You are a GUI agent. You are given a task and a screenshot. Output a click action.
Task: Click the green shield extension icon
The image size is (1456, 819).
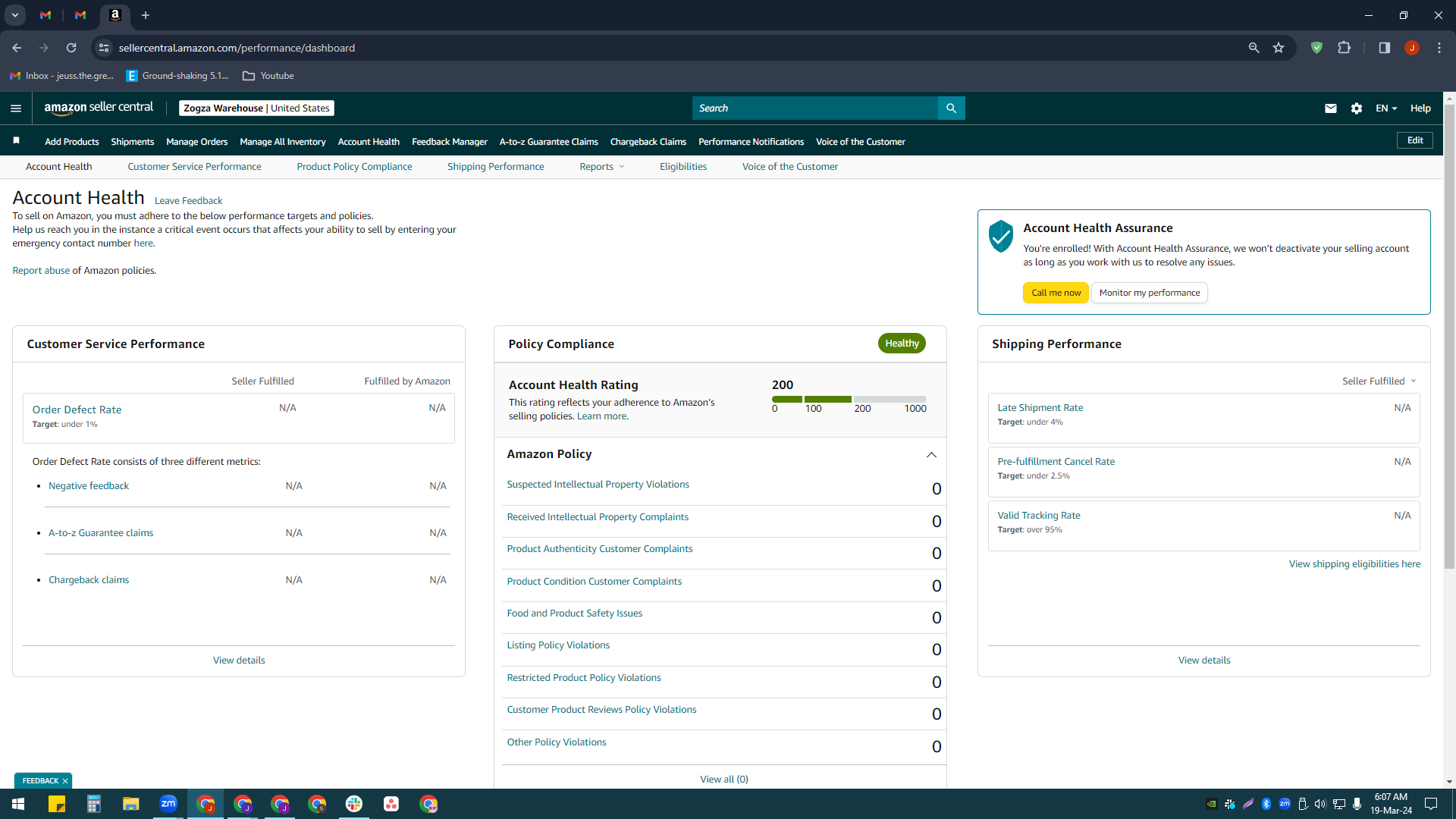1316,48
